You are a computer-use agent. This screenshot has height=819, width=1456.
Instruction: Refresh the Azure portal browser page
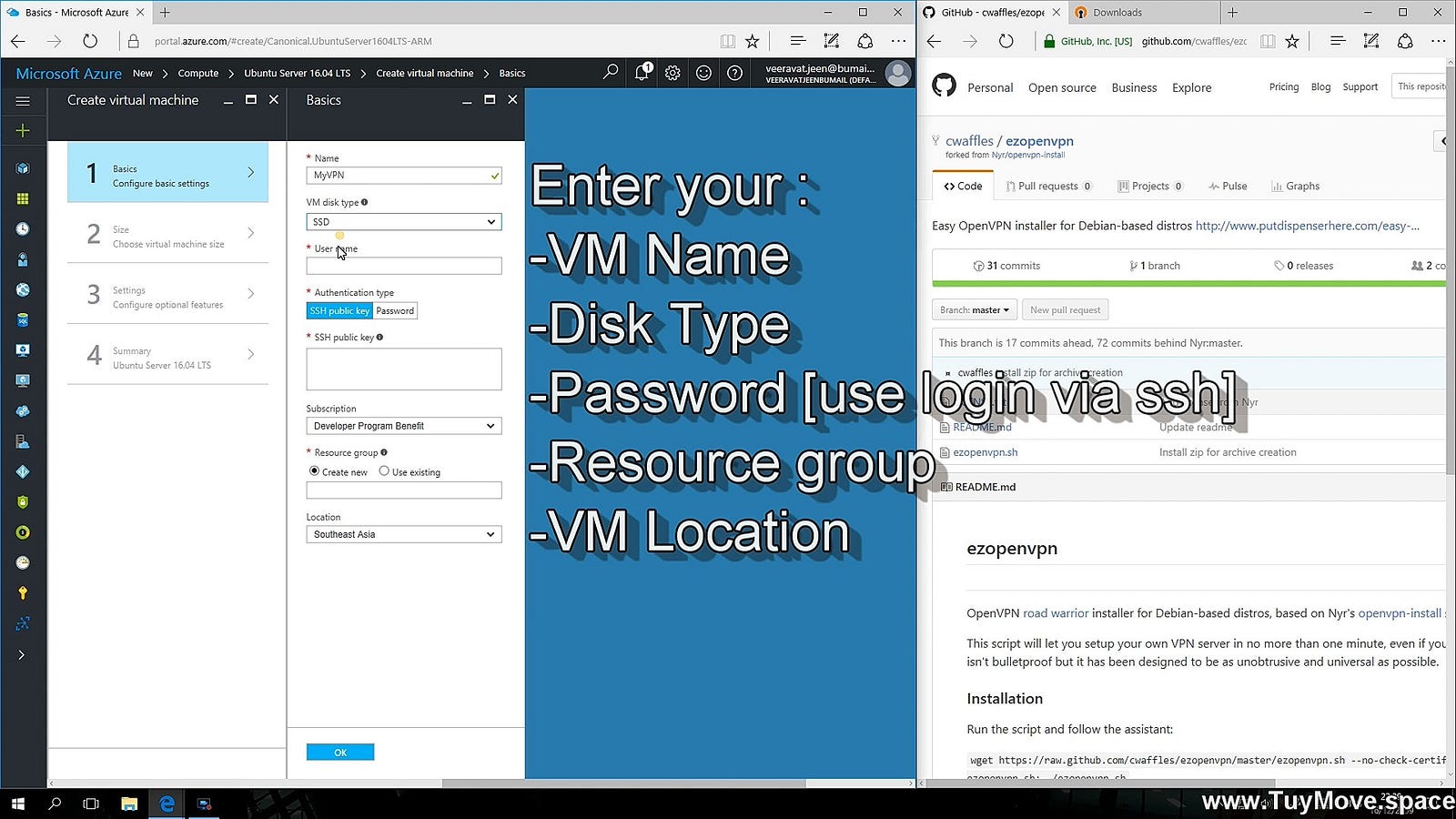click(90, 41)
